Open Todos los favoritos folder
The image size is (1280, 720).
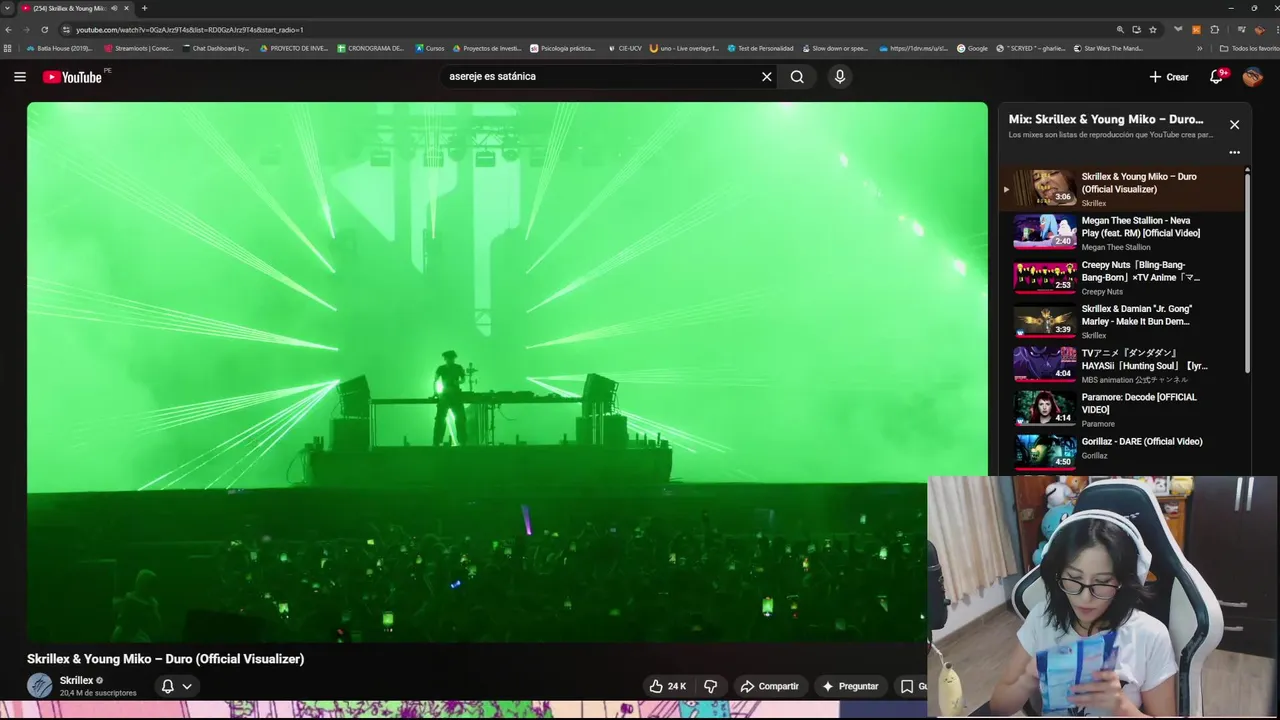(1250, 48)
